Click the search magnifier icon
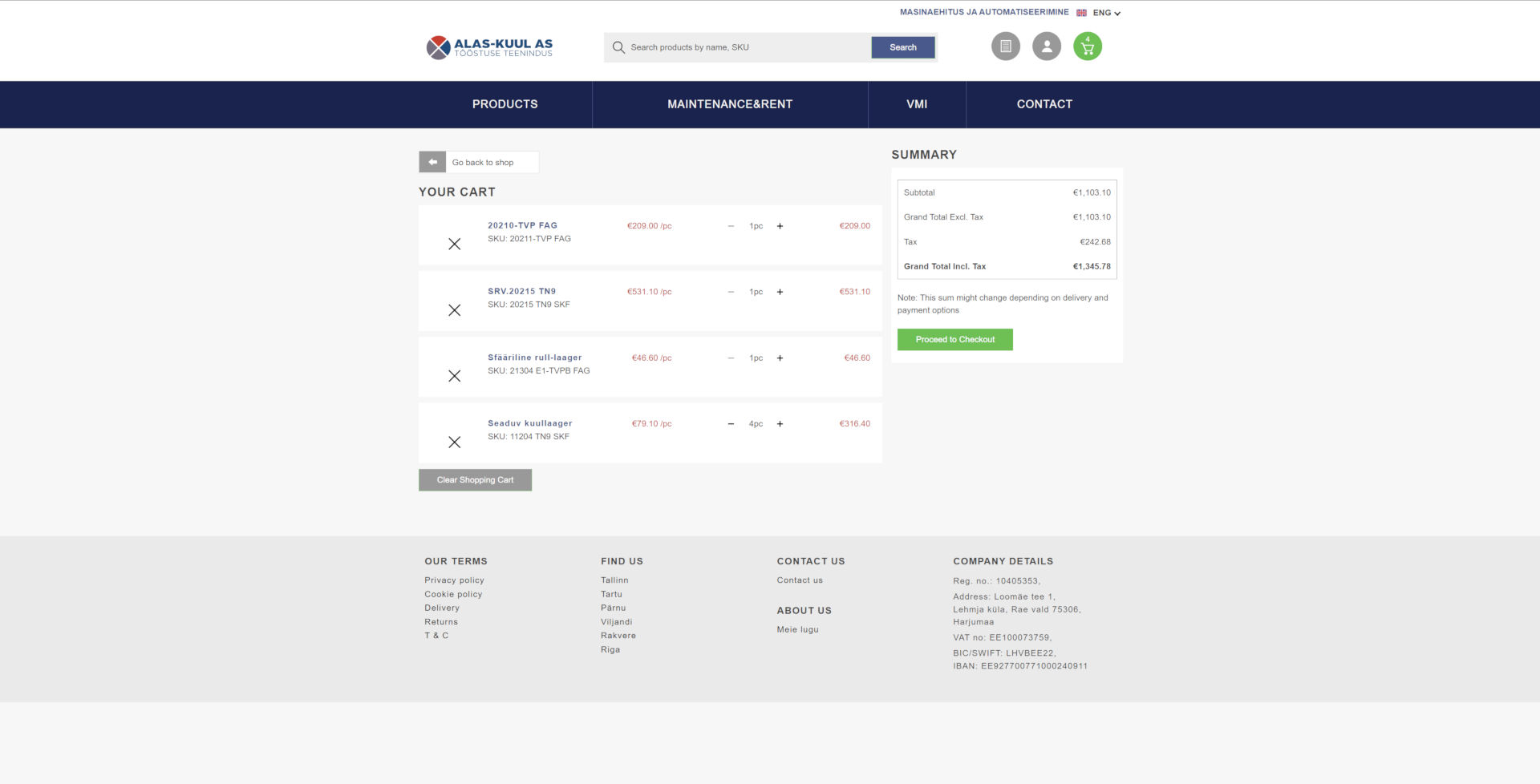 point(618,47)
